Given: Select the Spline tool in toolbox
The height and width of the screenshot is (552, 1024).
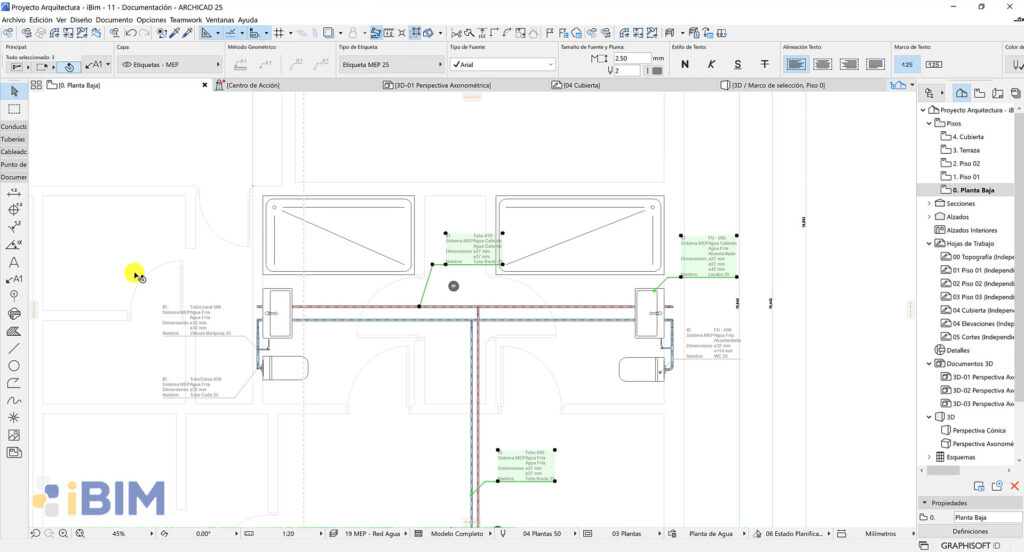Looking at the screenshot, I should (x=14, y=400).
